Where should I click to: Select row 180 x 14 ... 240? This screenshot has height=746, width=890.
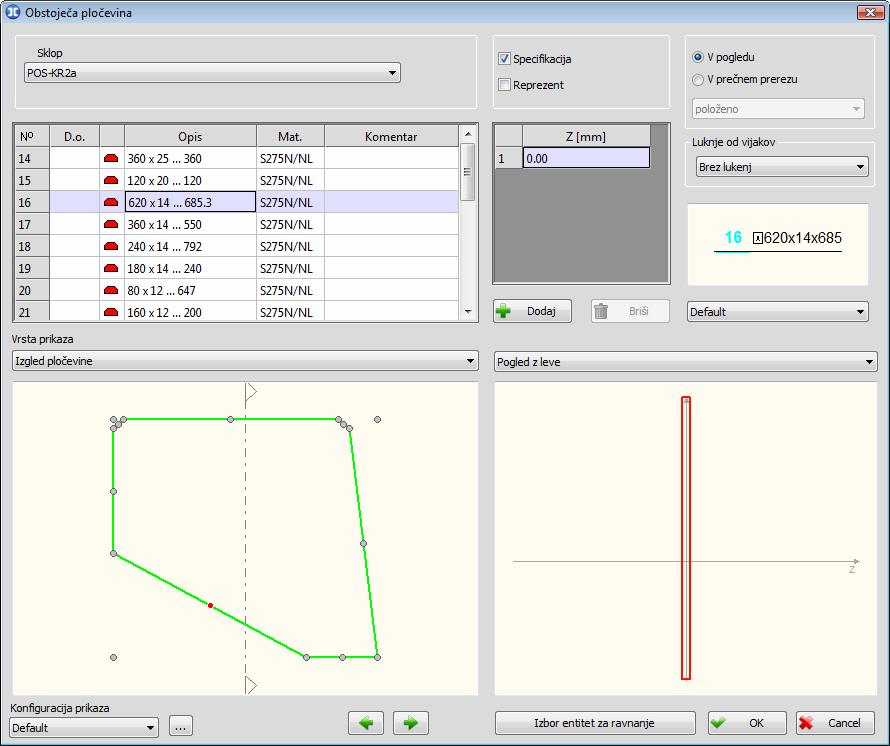tap(237, 269)
